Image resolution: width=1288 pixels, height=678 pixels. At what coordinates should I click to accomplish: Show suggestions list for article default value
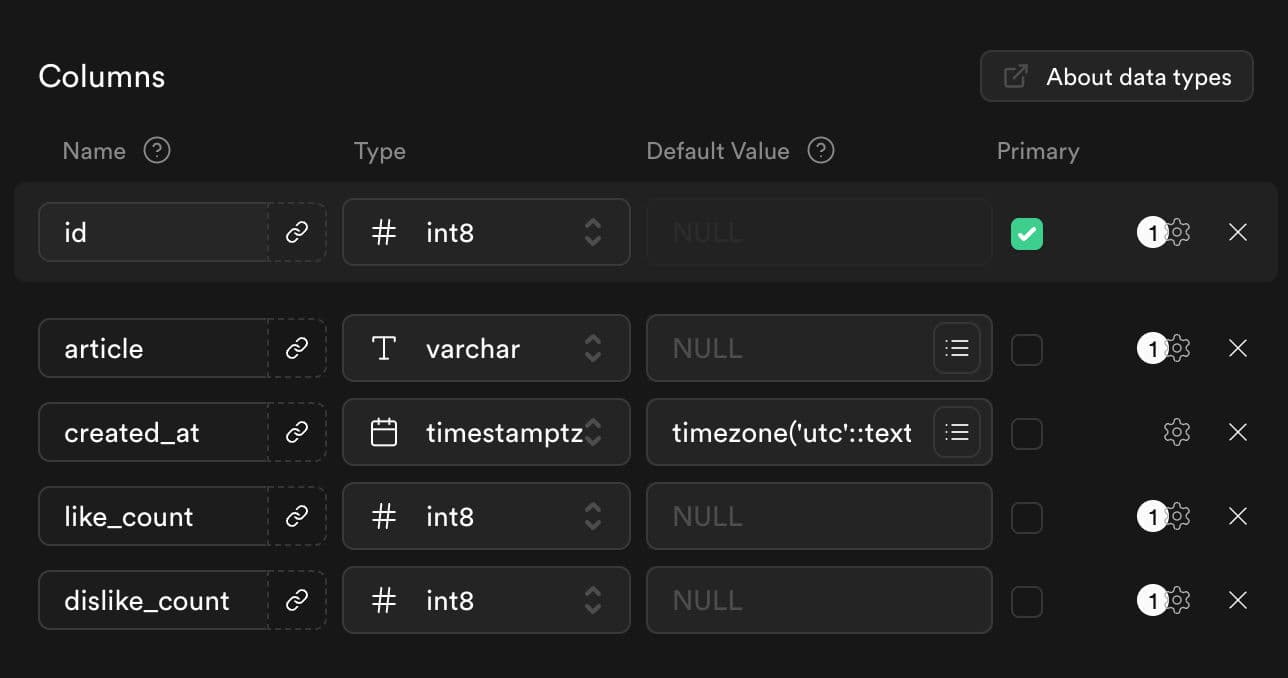(957, 348)
